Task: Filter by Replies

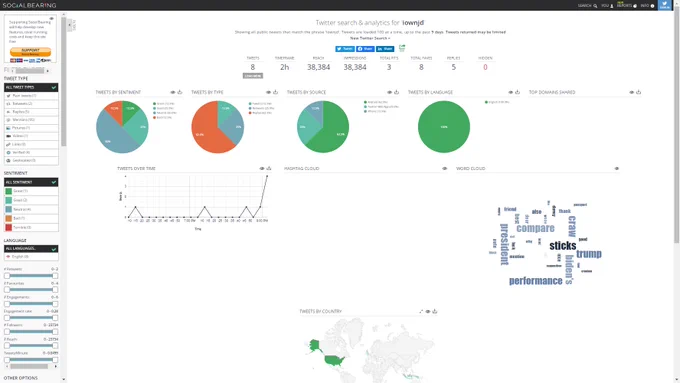Action: pos(31,111)
